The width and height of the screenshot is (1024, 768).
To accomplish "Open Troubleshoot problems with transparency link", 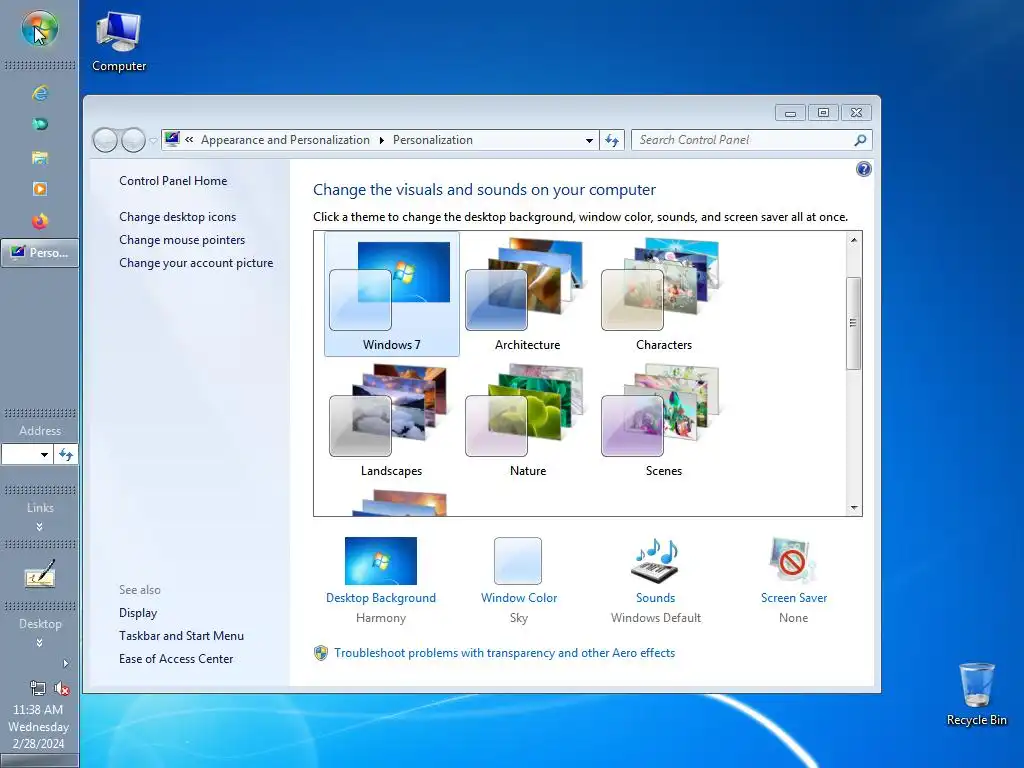I will (504, 653).
